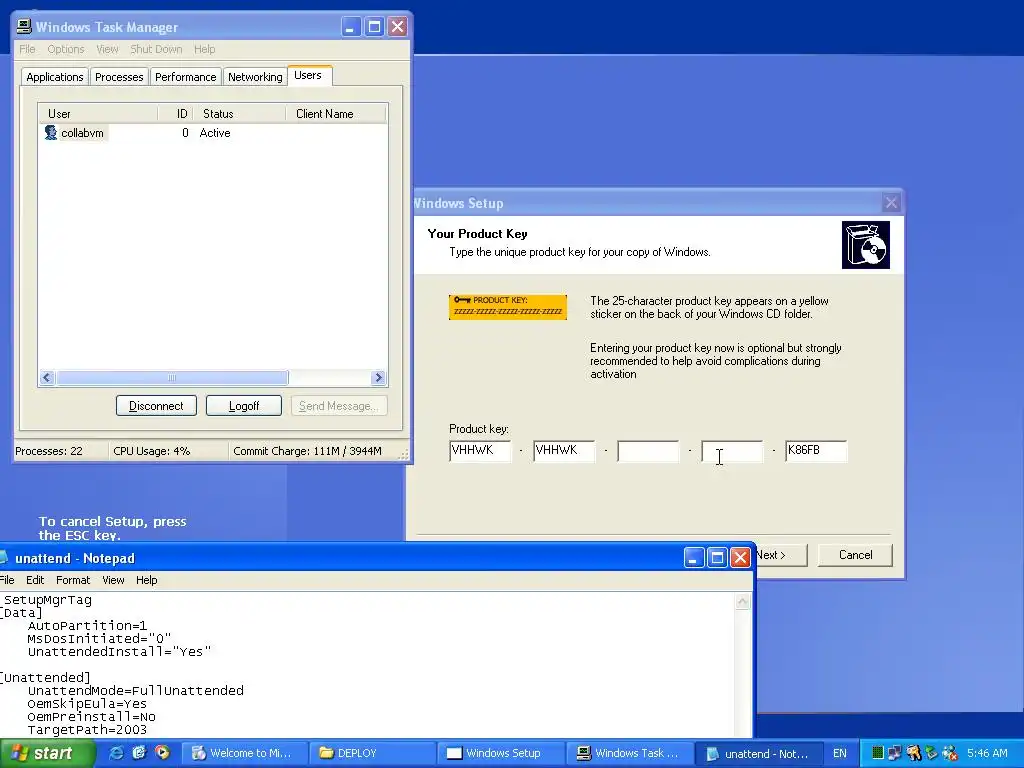Sort by User column header
This screenshot has height=768, width=1024.
coord(98,114)
